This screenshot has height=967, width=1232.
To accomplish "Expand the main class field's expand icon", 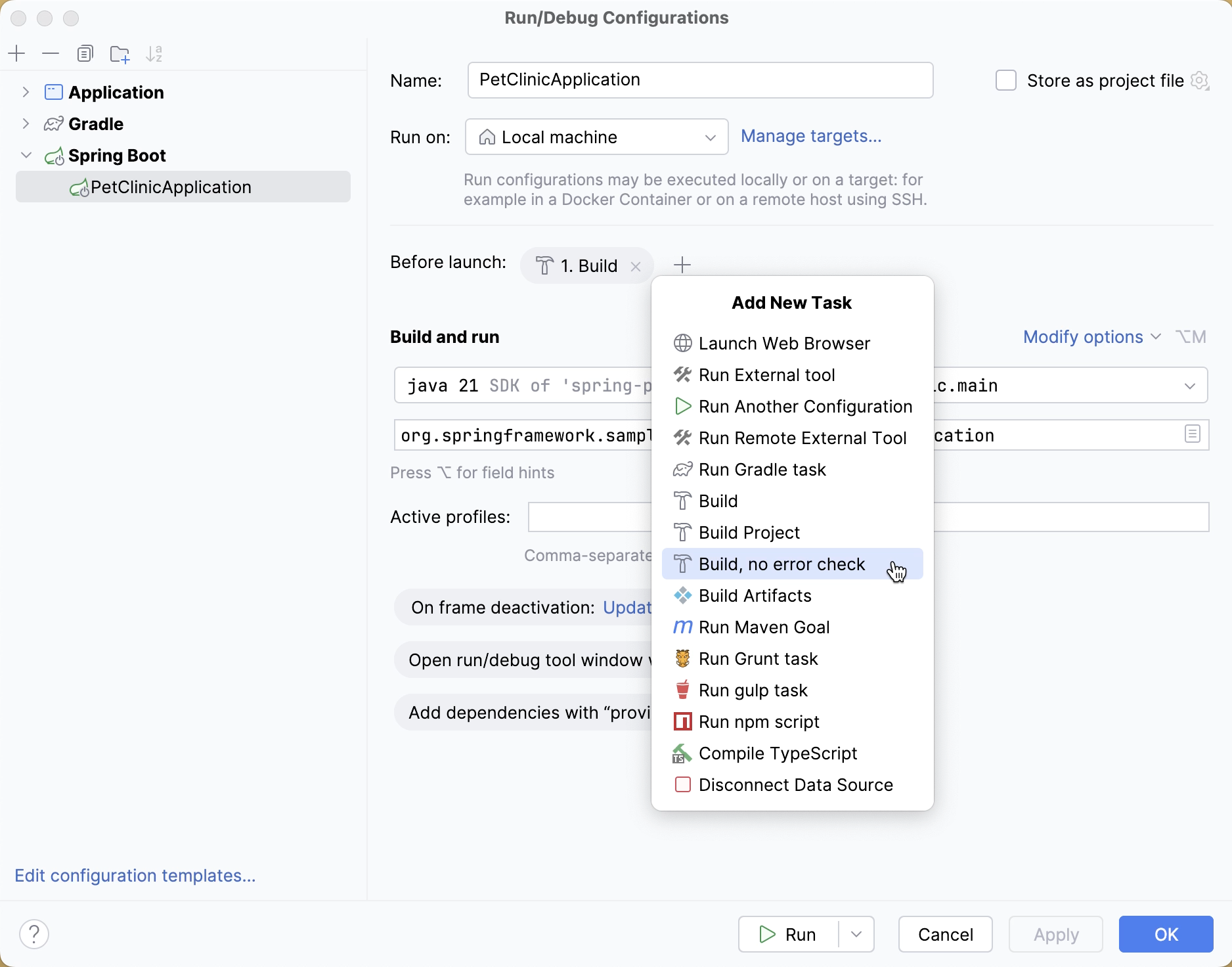I will click(1193, 434).
